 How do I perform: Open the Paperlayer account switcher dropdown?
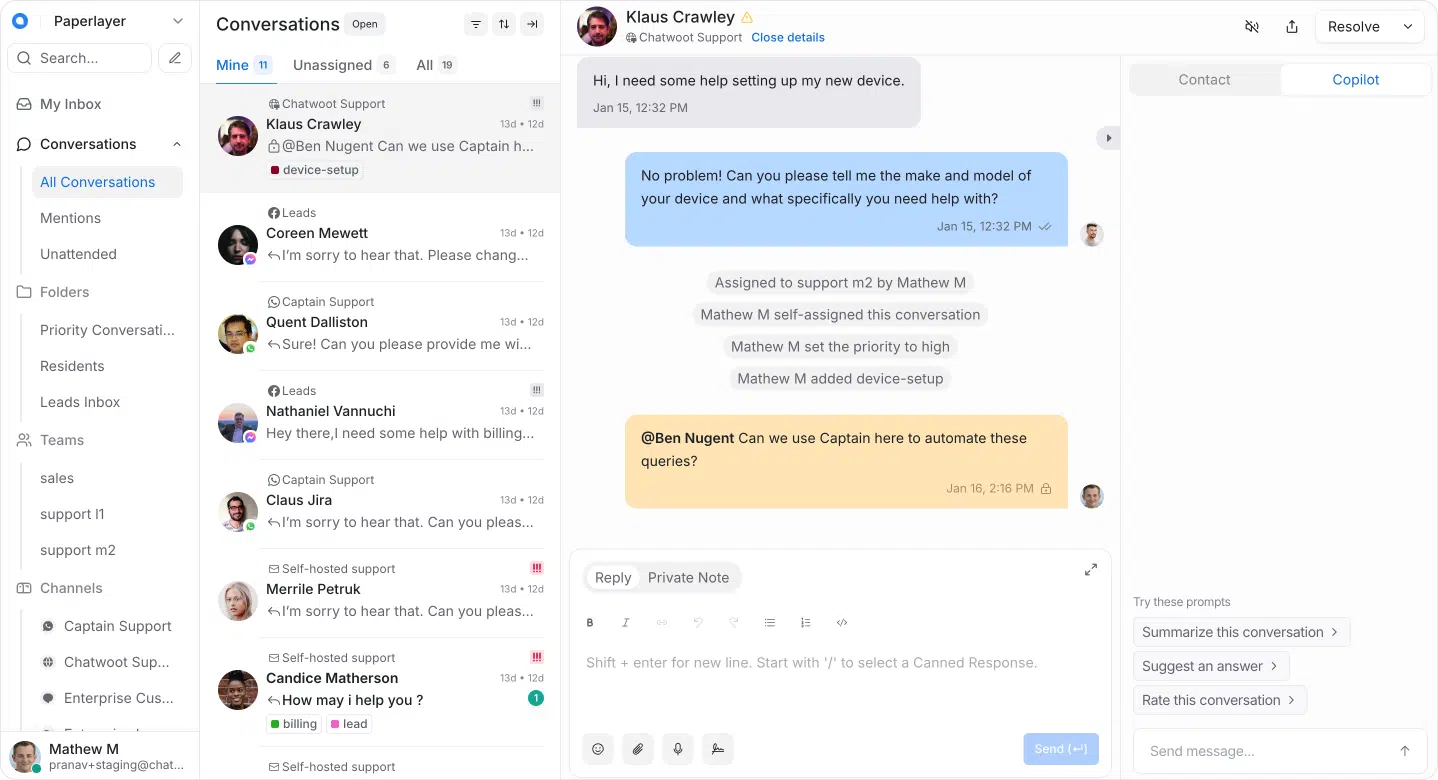[x=178, y=21]
